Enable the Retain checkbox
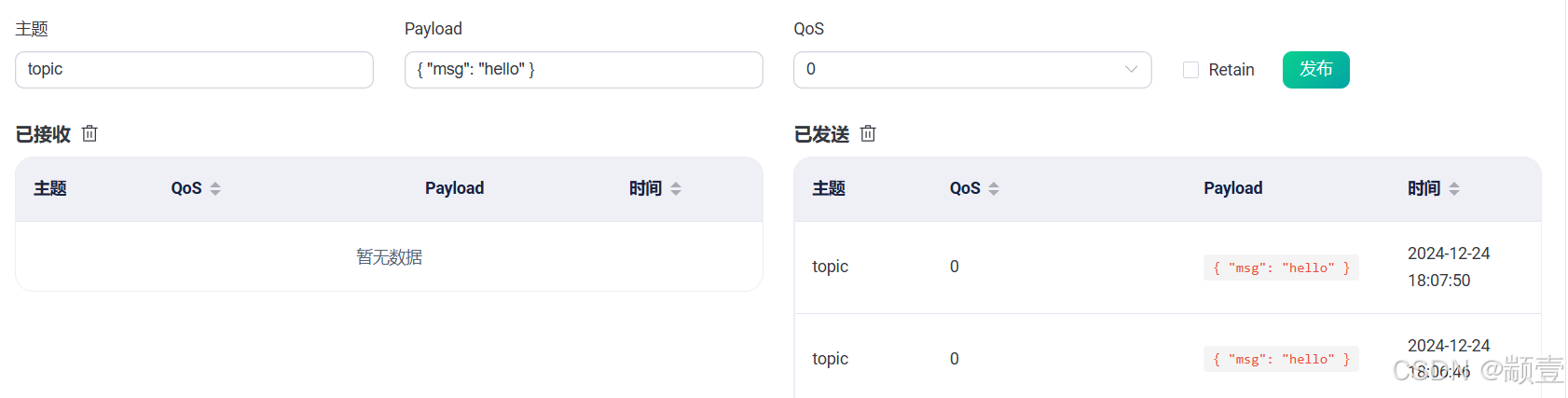This screenshot has width=1568, height=398. (x=1190, y=70)
